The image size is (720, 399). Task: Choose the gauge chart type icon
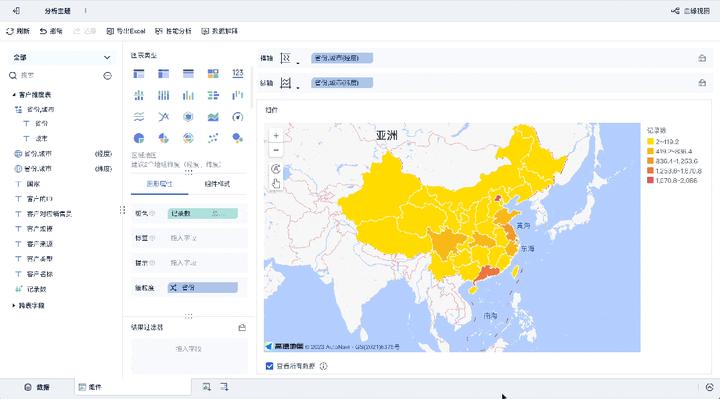[x=237, y=117]
